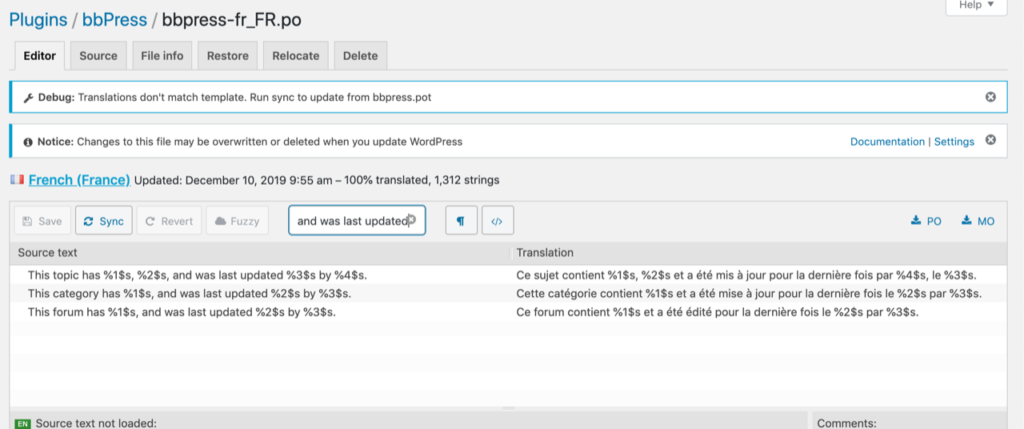This screenshot has width=1024, height=429.
Task: Download the PO file
Action: (x=926, y=221)
